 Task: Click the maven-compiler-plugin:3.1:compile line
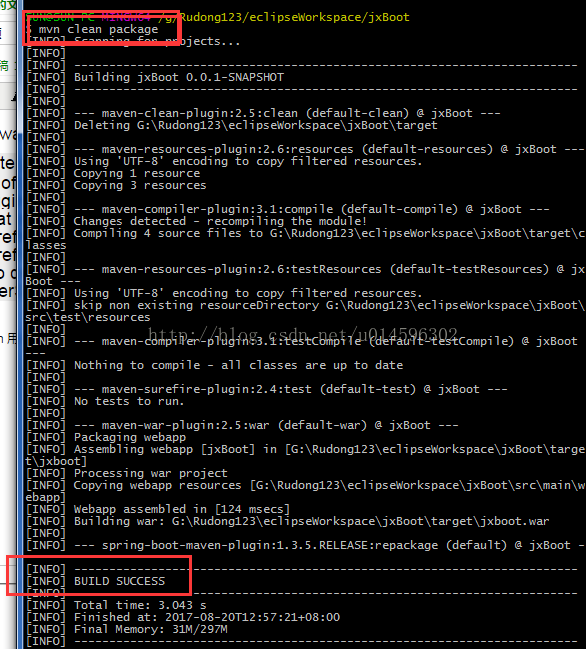click(x=288, y=209)
